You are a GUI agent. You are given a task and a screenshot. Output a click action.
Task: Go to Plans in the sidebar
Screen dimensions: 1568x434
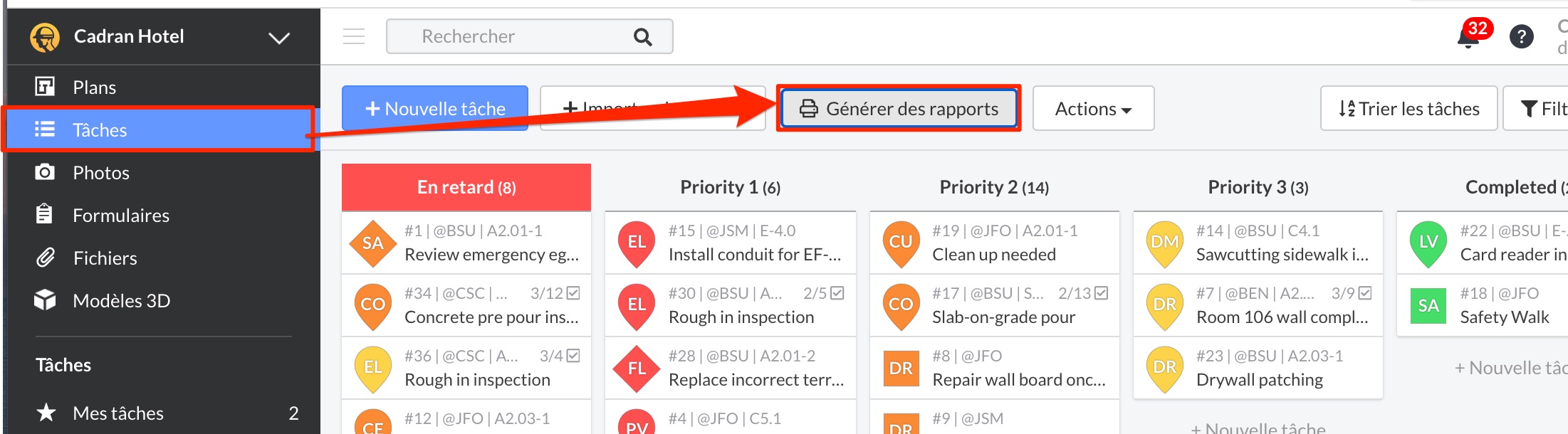point(94,88)
